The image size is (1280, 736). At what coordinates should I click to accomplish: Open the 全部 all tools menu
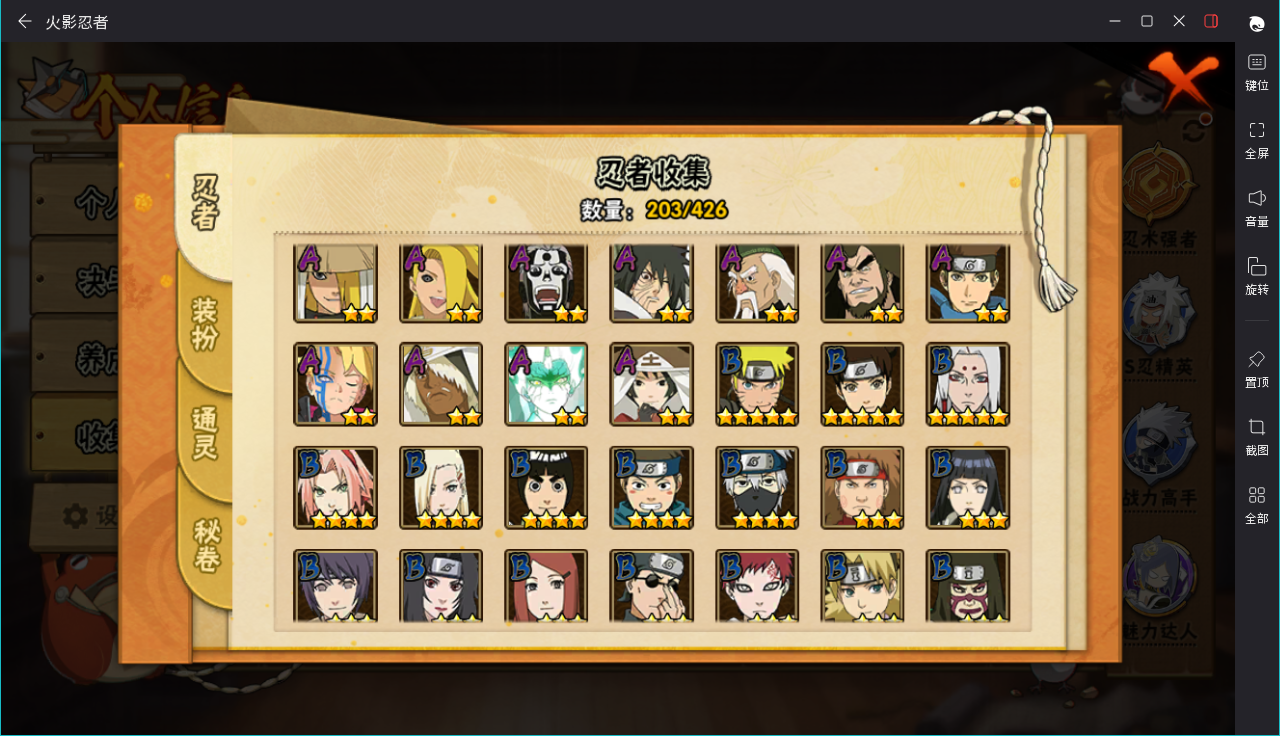tap(1257, 505)
